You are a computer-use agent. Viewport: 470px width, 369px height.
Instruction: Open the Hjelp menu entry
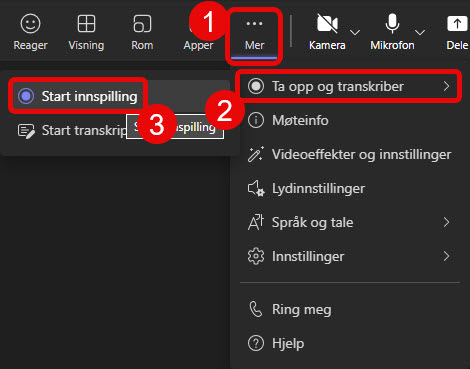point(350,343)
